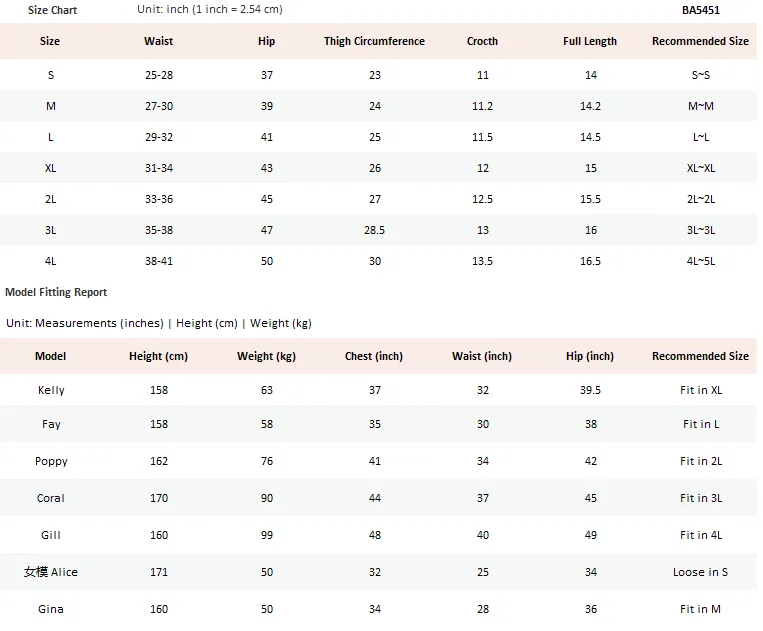Click the Chest (inch) column header
The height and width of the screenshot is (631, 763).
tap(374, 356)
